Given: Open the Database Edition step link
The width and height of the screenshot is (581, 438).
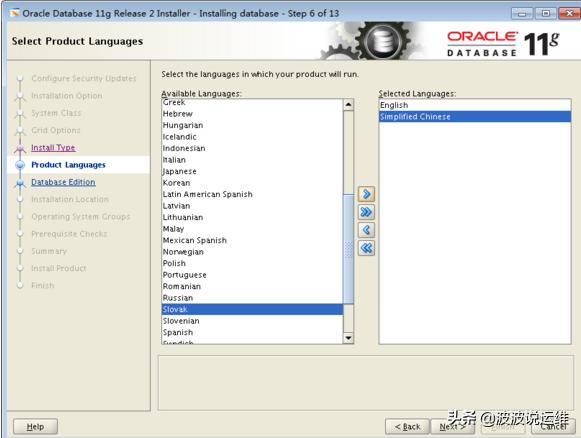Looking at the screenshot, I should click(x=63, y=182).
